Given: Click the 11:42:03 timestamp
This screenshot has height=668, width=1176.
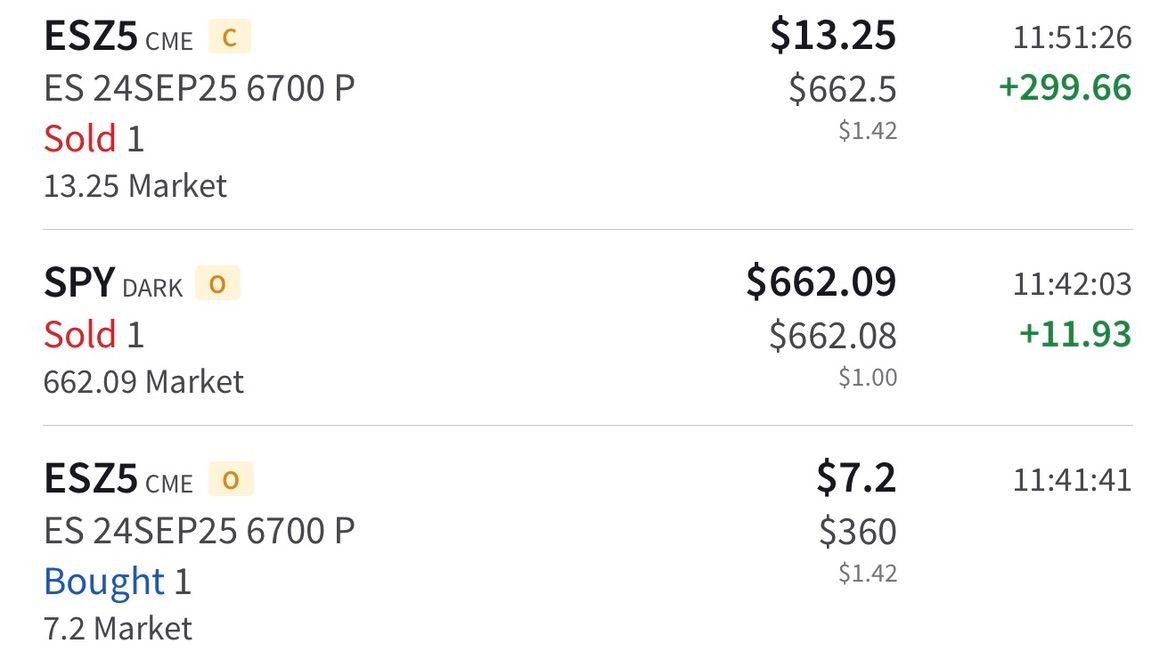Looking at the screenshot, I should [x=1072, y=284].
